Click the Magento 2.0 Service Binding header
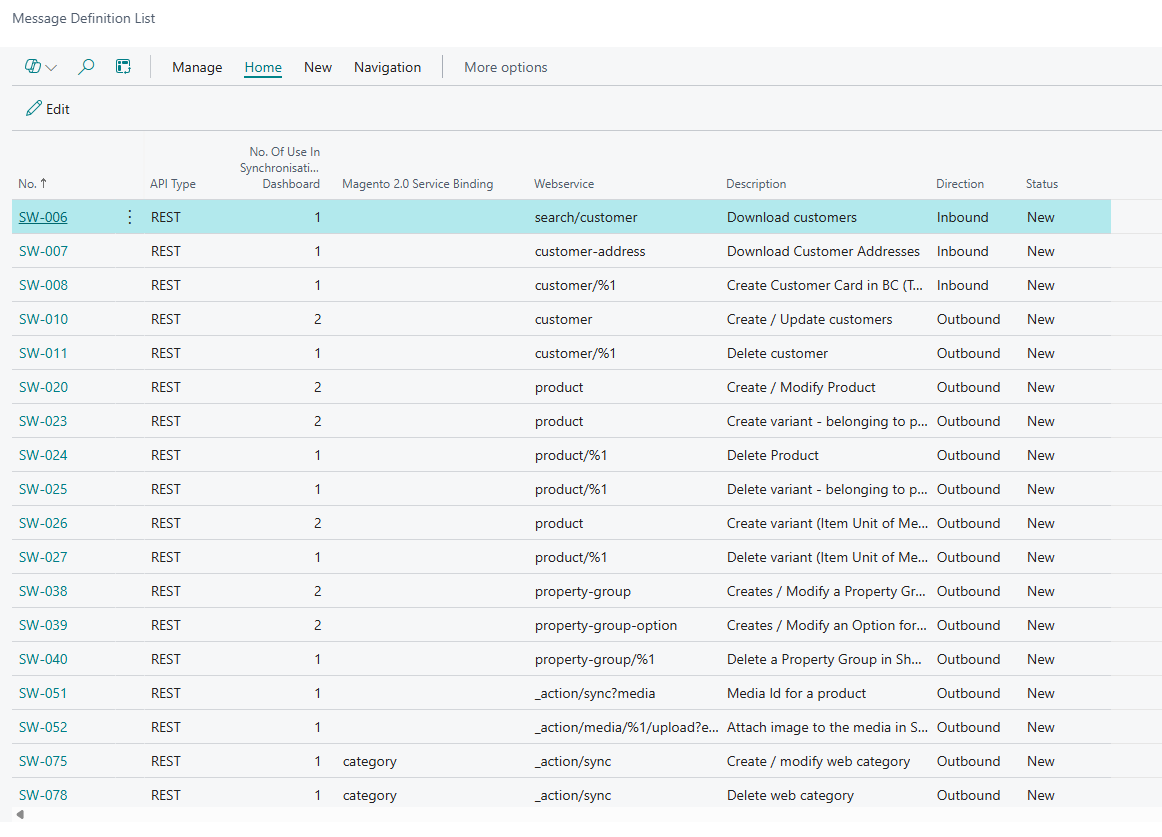Screen dimensions: 1162x837 tap(417, 184)
